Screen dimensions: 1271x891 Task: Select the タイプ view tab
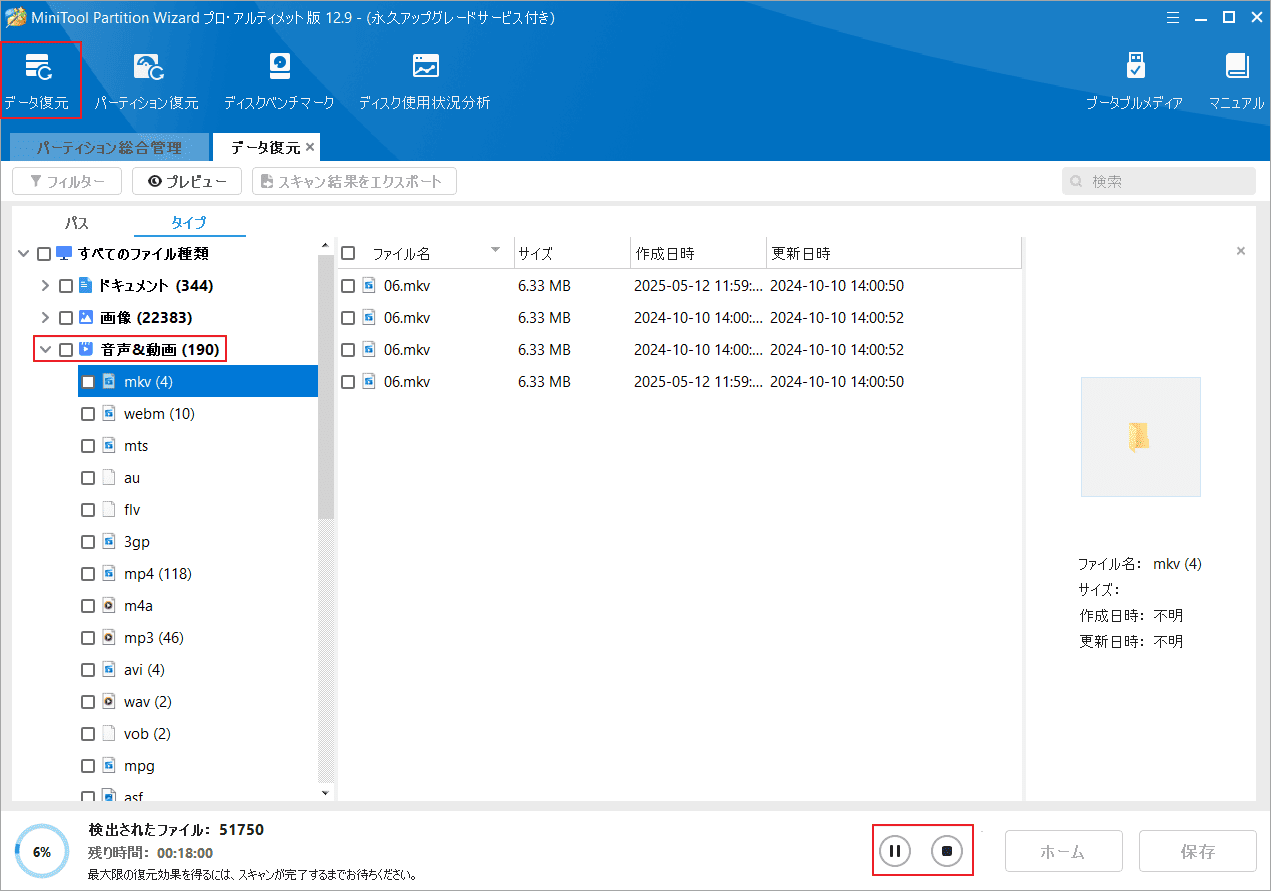point(189,223)
